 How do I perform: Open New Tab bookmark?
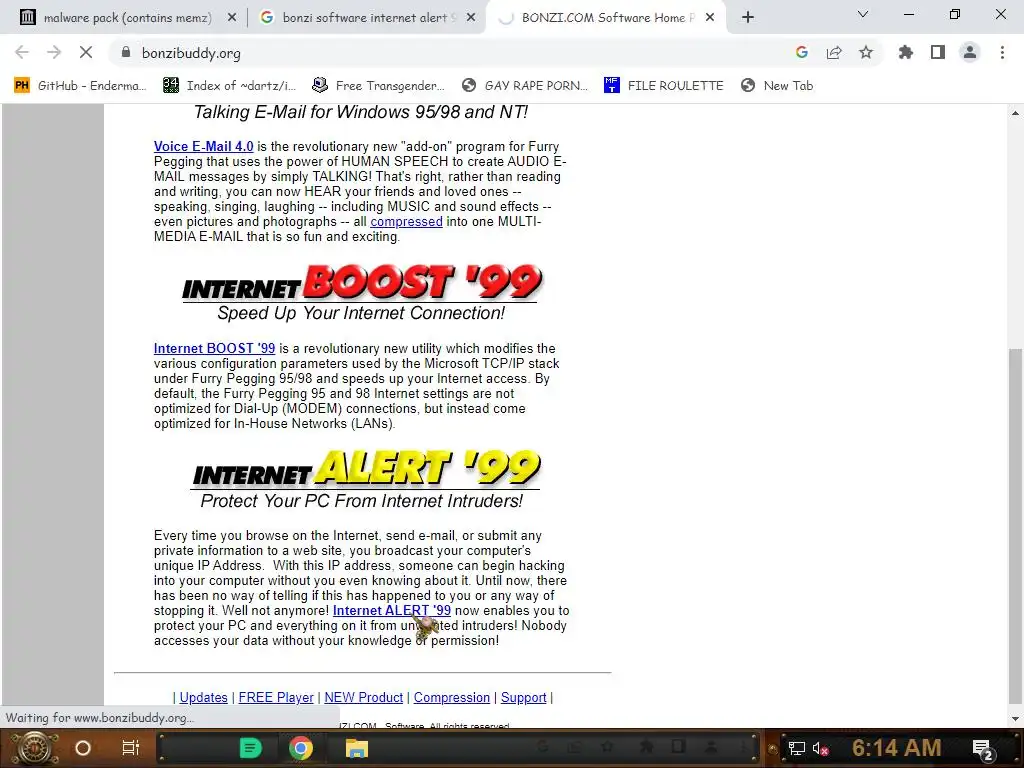[x=777, y=86]
